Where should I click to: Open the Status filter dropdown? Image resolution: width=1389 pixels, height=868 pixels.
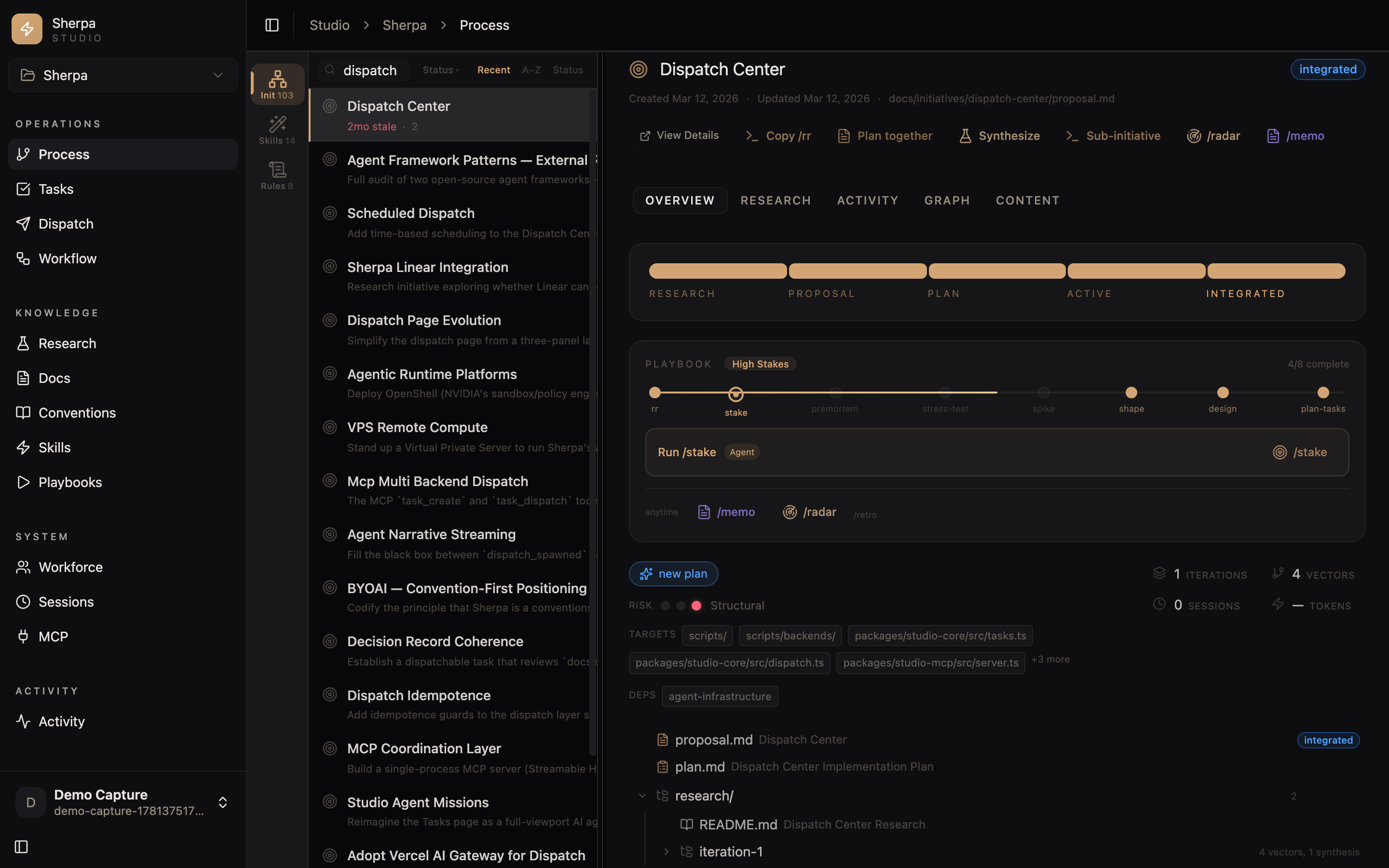tap(441, 70)
